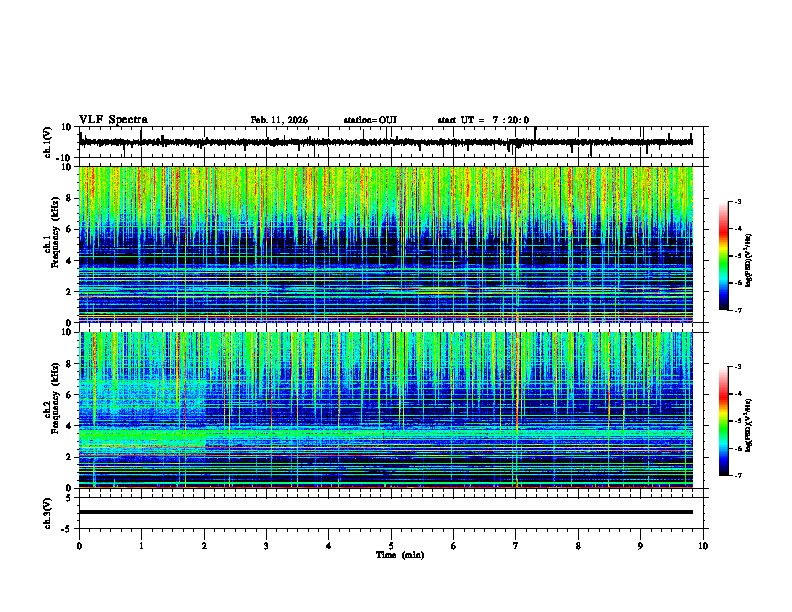This screenshot has width=792, height=612.
Task: Click the "start UT = 7 : 20: 0" text
Action: (x=483, y=120)
